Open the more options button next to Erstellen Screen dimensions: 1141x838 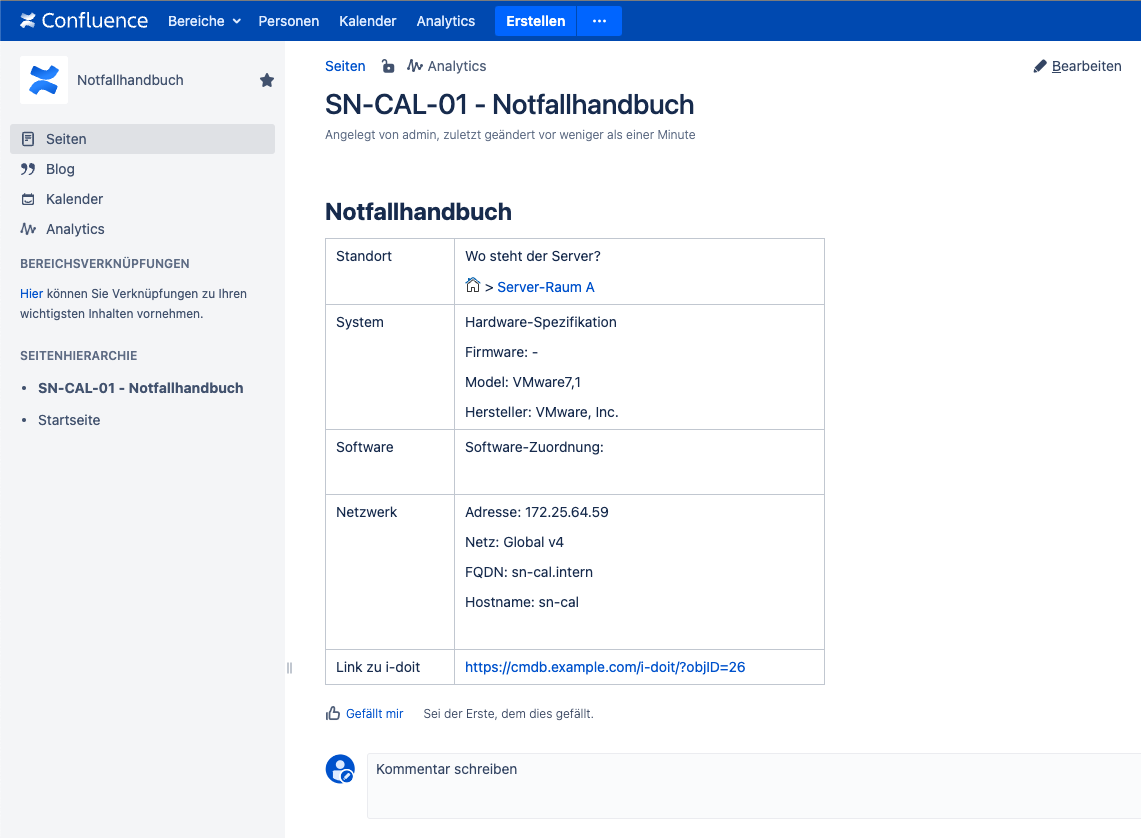599,21
